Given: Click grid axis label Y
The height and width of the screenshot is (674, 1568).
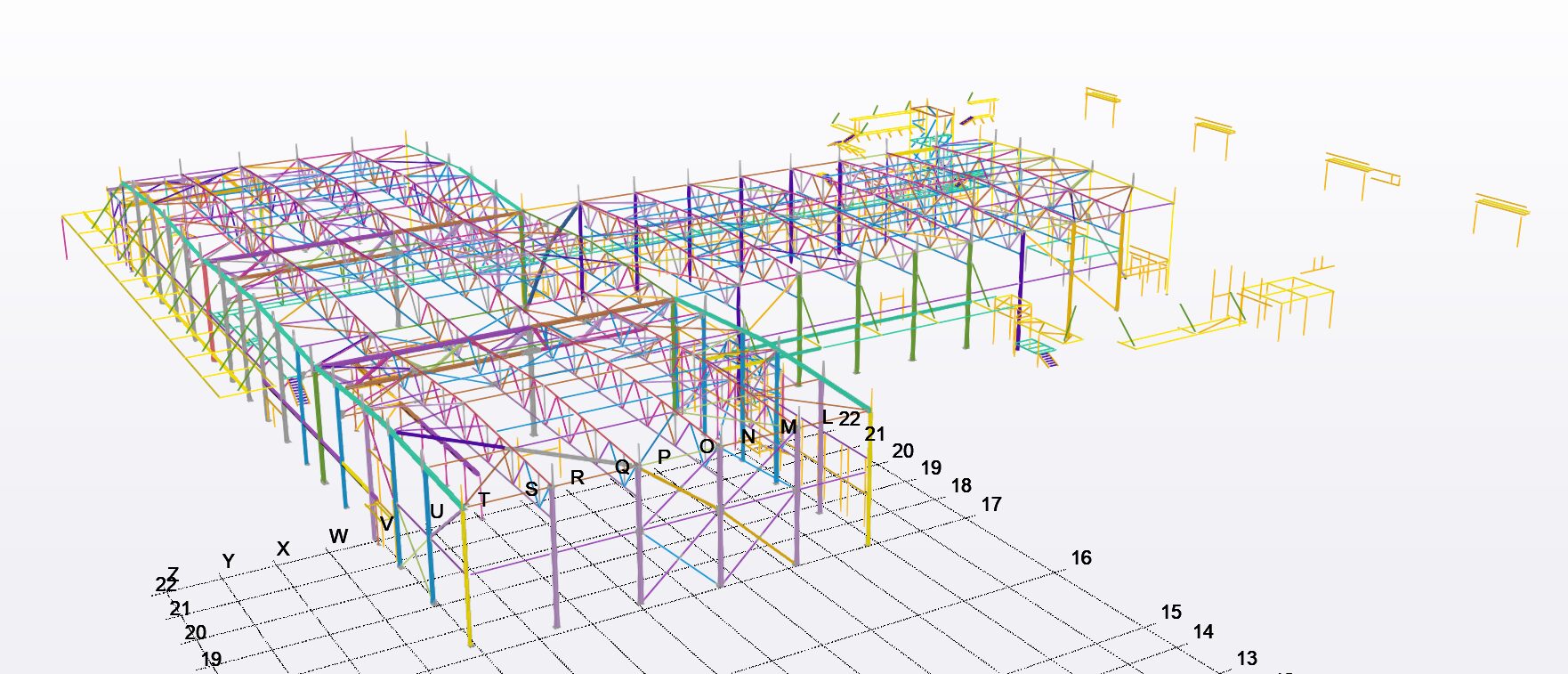Looking at the screenshot, I should click(x=229, y=562).
